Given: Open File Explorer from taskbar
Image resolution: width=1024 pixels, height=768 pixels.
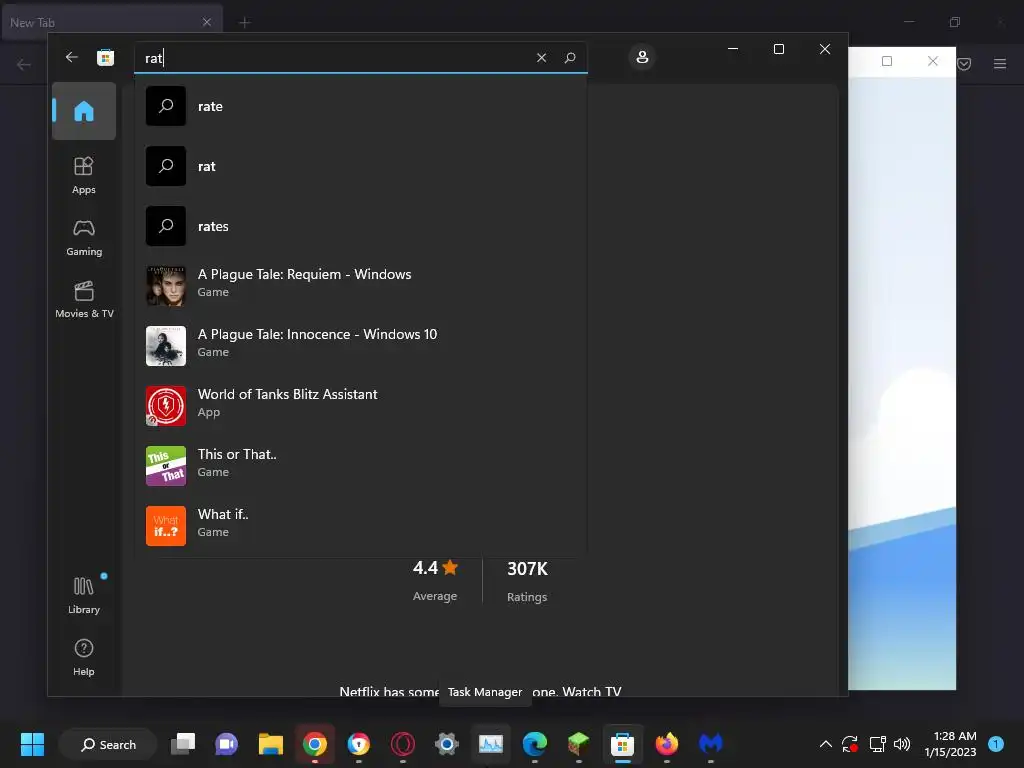Looking at the screenshot, I should point(270,744).
